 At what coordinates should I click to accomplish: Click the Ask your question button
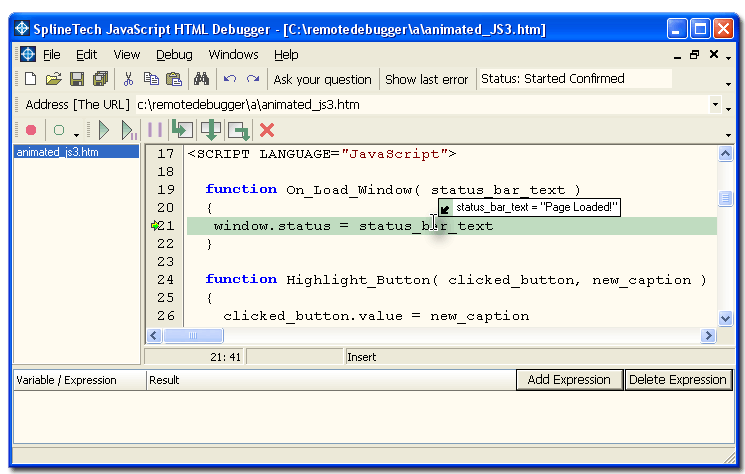point(322,79)
